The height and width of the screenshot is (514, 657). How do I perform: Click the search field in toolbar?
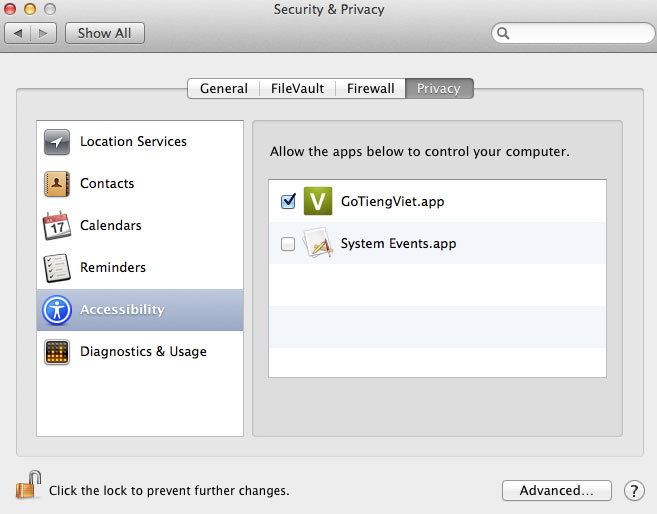tap(574, 33)
